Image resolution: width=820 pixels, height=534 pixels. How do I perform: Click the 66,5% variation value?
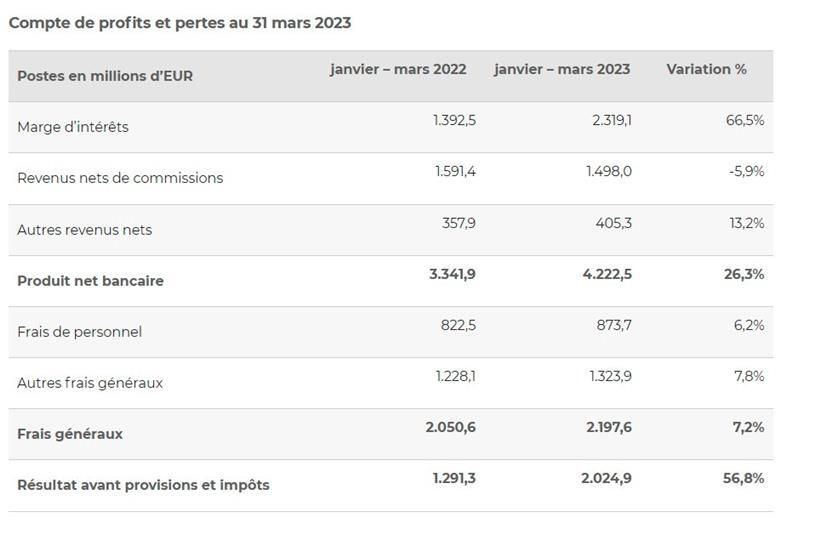pos(745,120)
